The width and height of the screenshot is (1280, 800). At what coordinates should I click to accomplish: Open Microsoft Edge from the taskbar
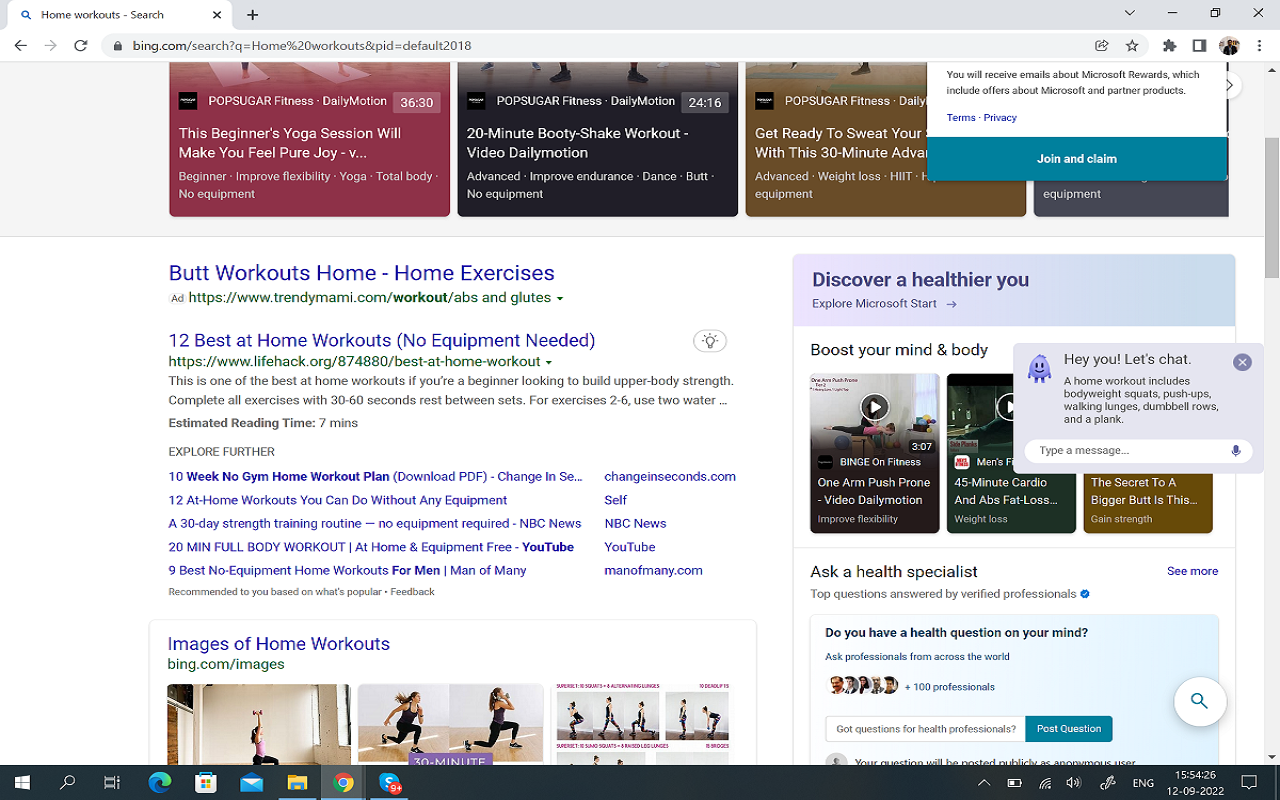160,783
